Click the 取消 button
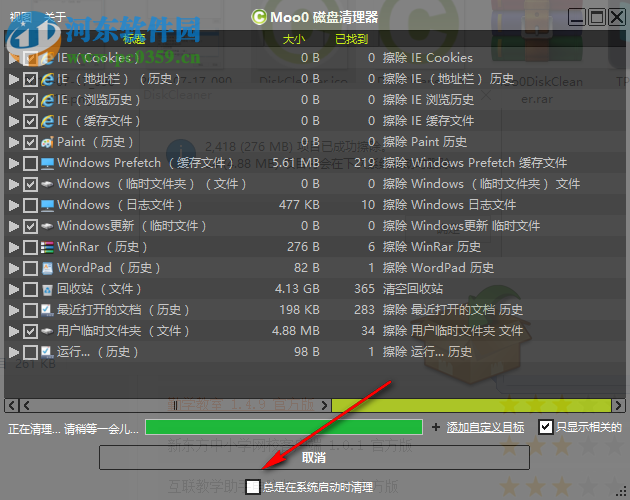 (314, 457)
